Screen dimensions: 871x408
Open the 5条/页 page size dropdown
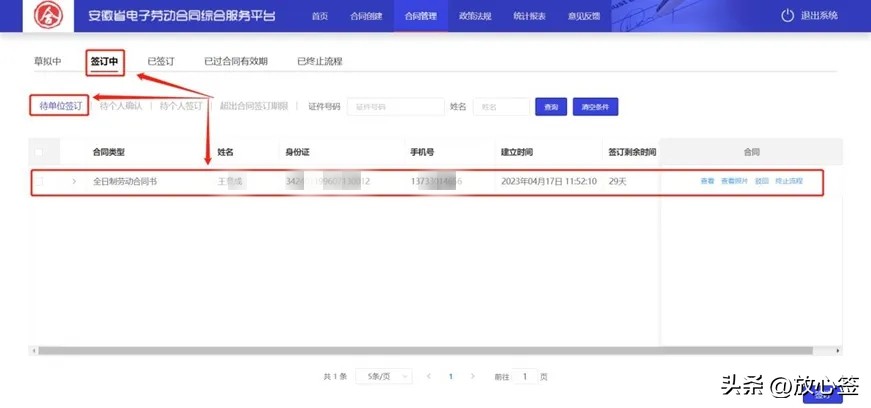pos(383,376)
